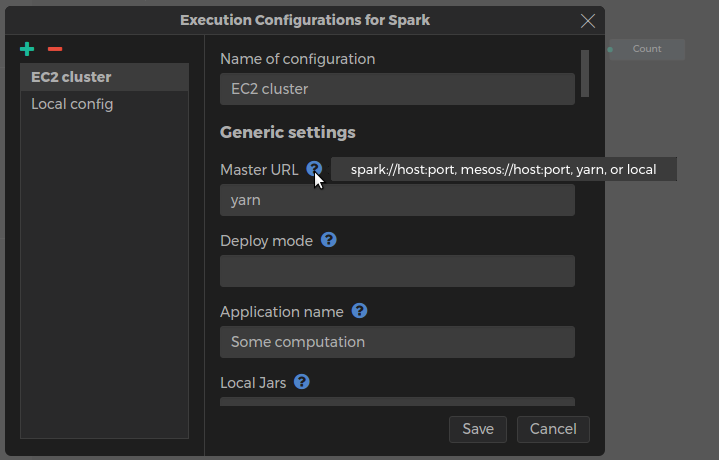The width and height of the screenshot is (719, 460).
Task: Click the Application name help icon
Action: click(360, 311)
